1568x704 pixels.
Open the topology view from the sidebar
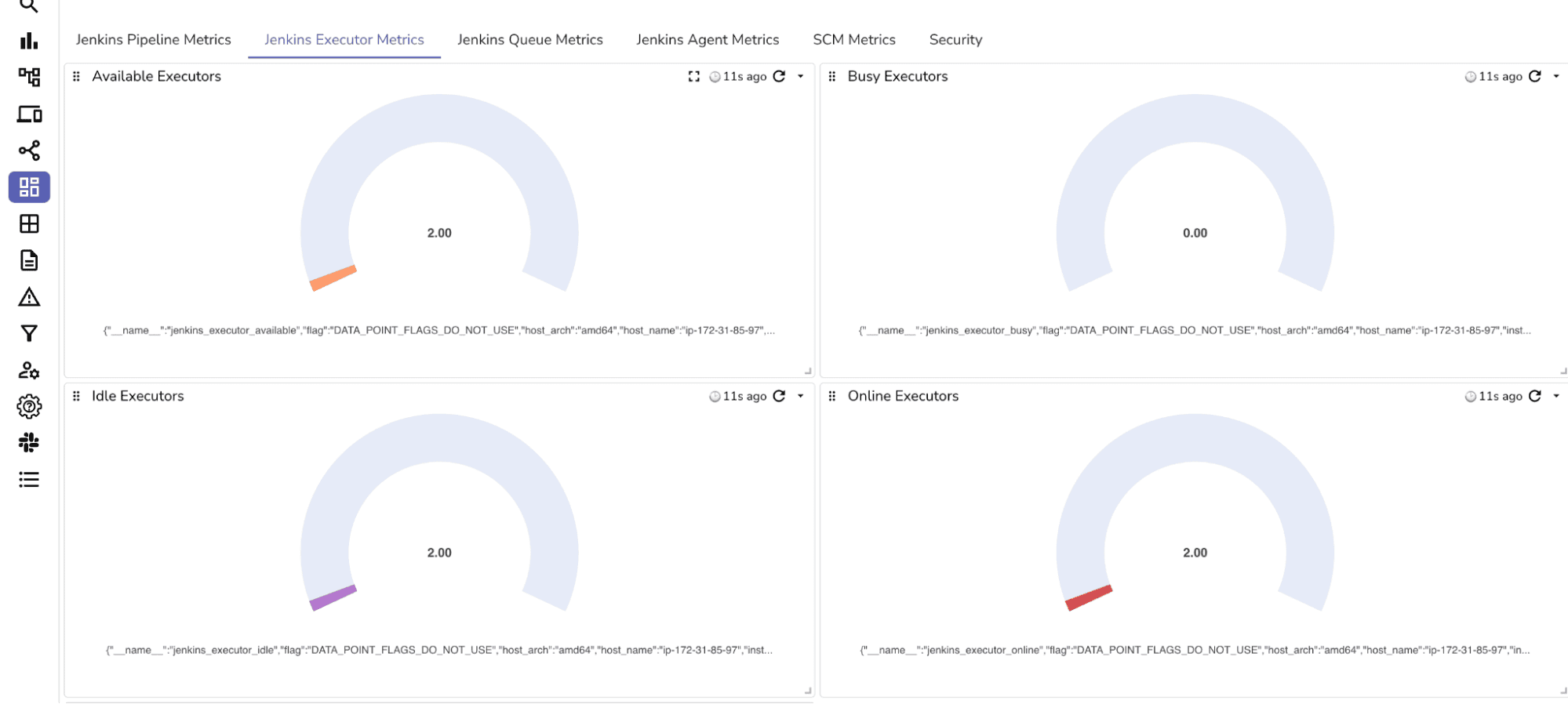tap(29, 78)
